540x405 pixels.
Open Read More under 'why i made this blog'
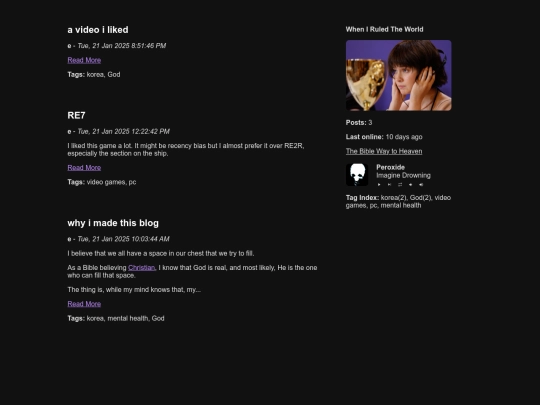(84, 304)
